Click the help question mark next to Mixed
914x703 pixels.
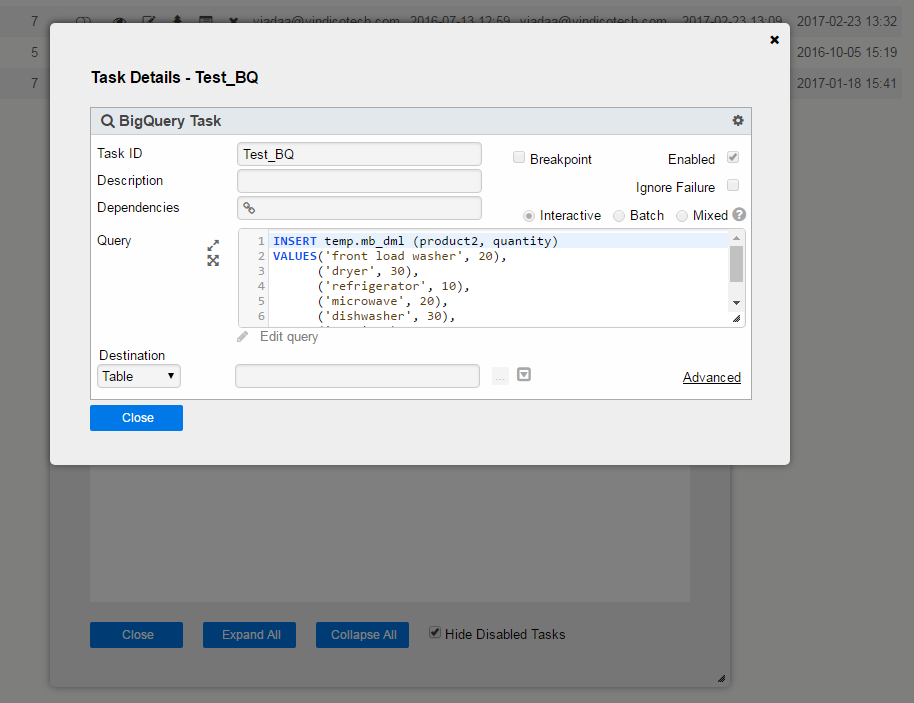pyautogui.click(x=739, y=215)
